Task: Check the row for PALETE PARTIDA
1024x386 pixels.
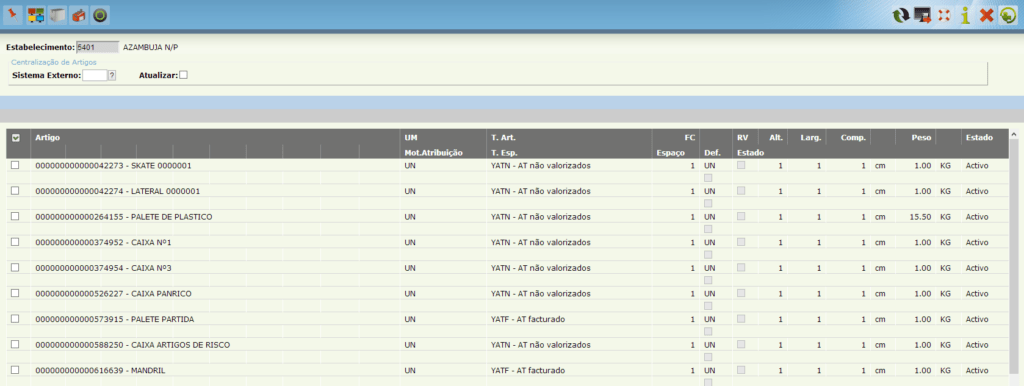Action: click(x=15, y=319)
